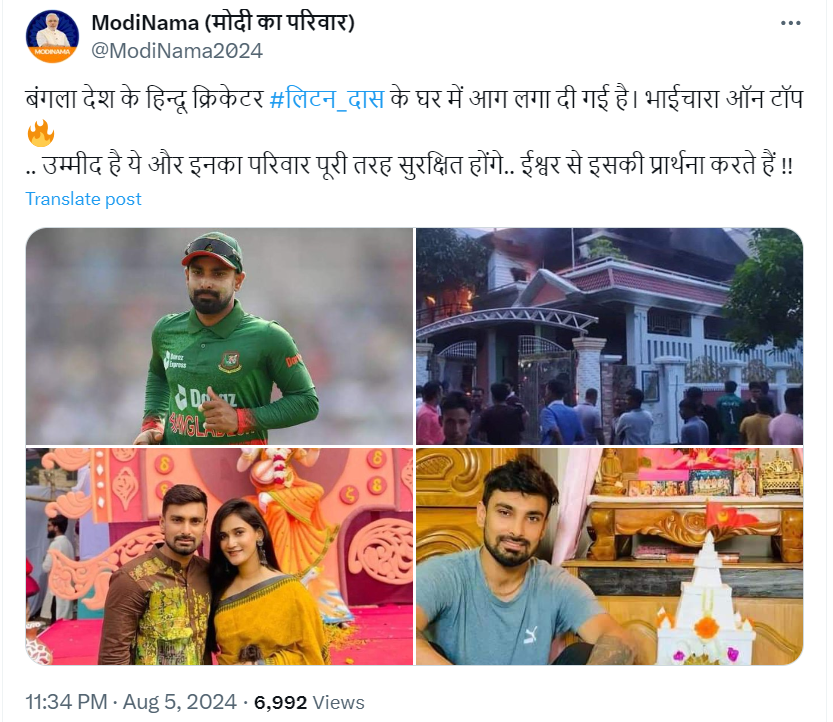Click the #लिटन_दास hashtag

326,99
